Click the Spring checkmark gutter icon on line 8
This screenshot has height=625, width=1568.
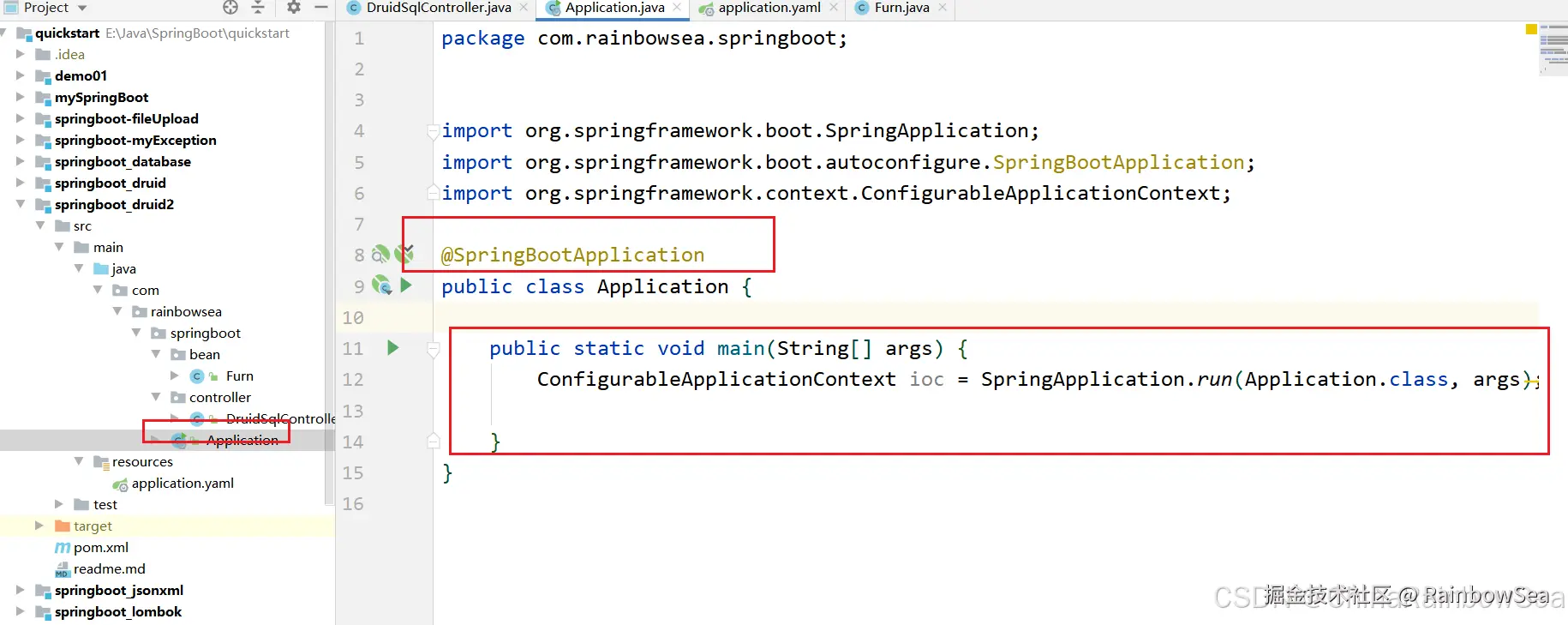tap(404, 253)
